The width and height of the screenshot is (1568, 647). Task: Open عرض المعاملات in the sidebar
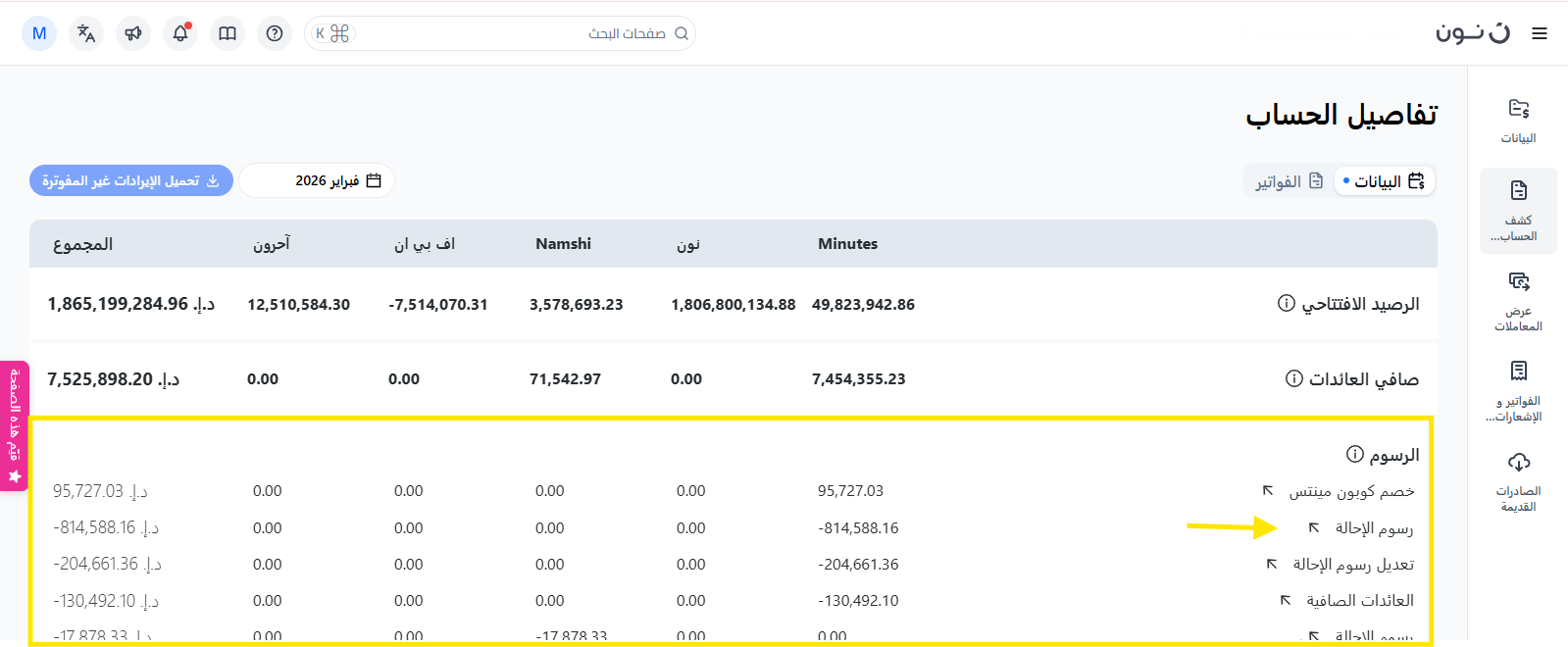[1518, 302]
